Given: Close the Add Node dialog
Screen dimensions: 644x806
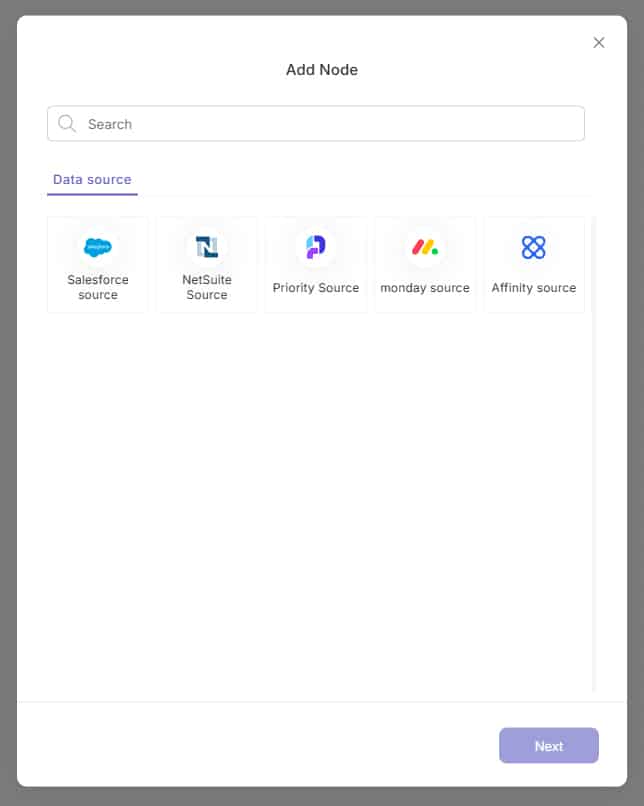Looking at the screenshot, I should coord(599,43).
